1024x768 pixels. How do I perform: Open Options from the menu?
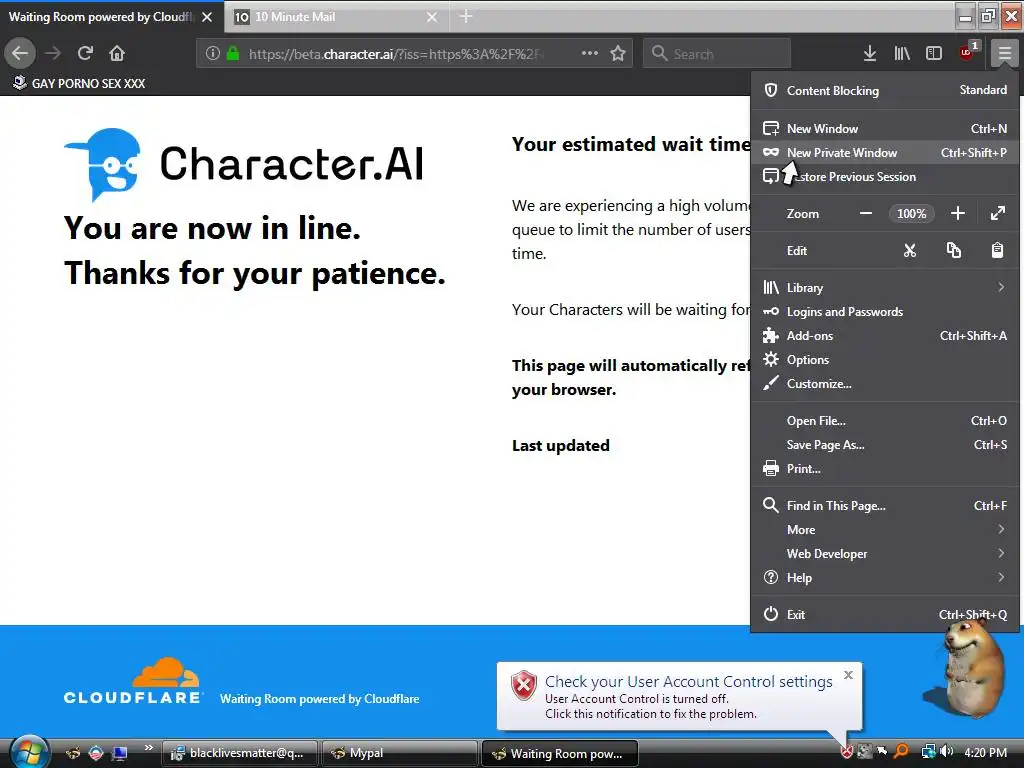[885, 360]
